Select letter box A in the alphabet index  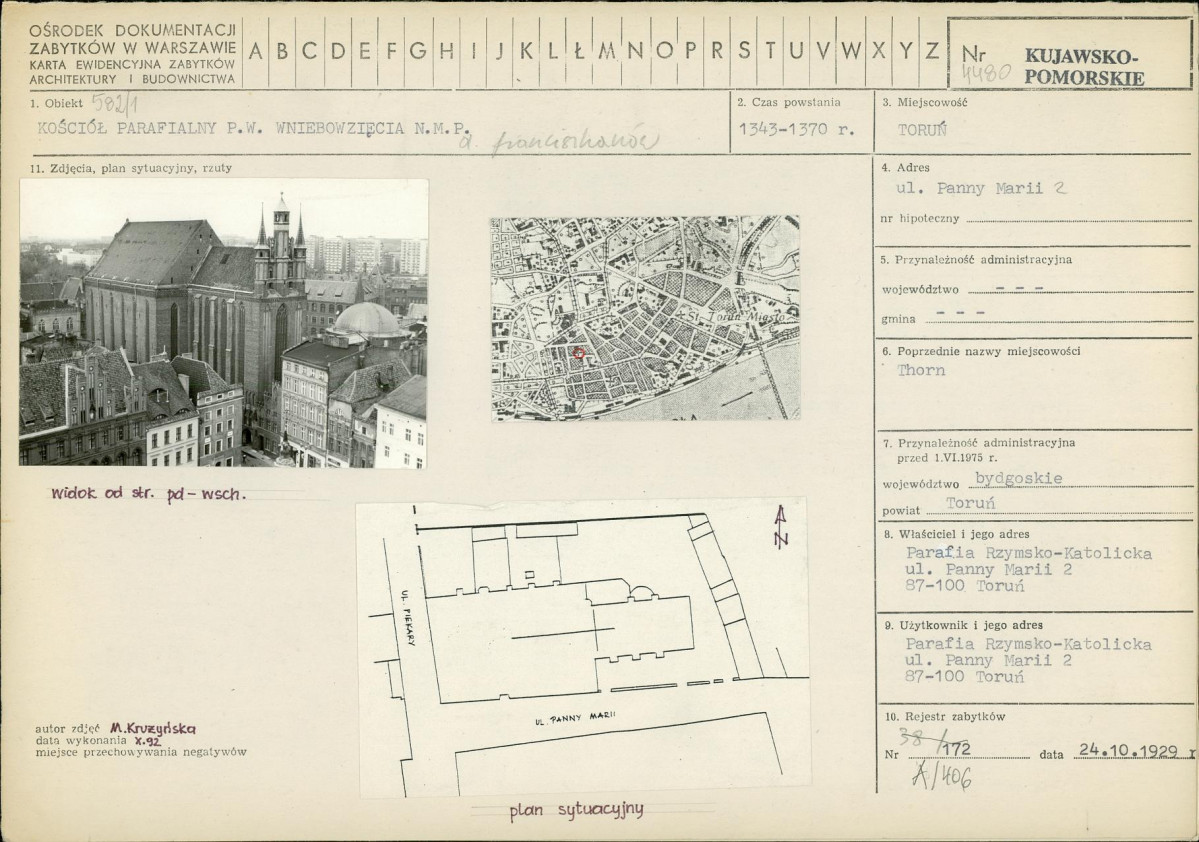256,52
